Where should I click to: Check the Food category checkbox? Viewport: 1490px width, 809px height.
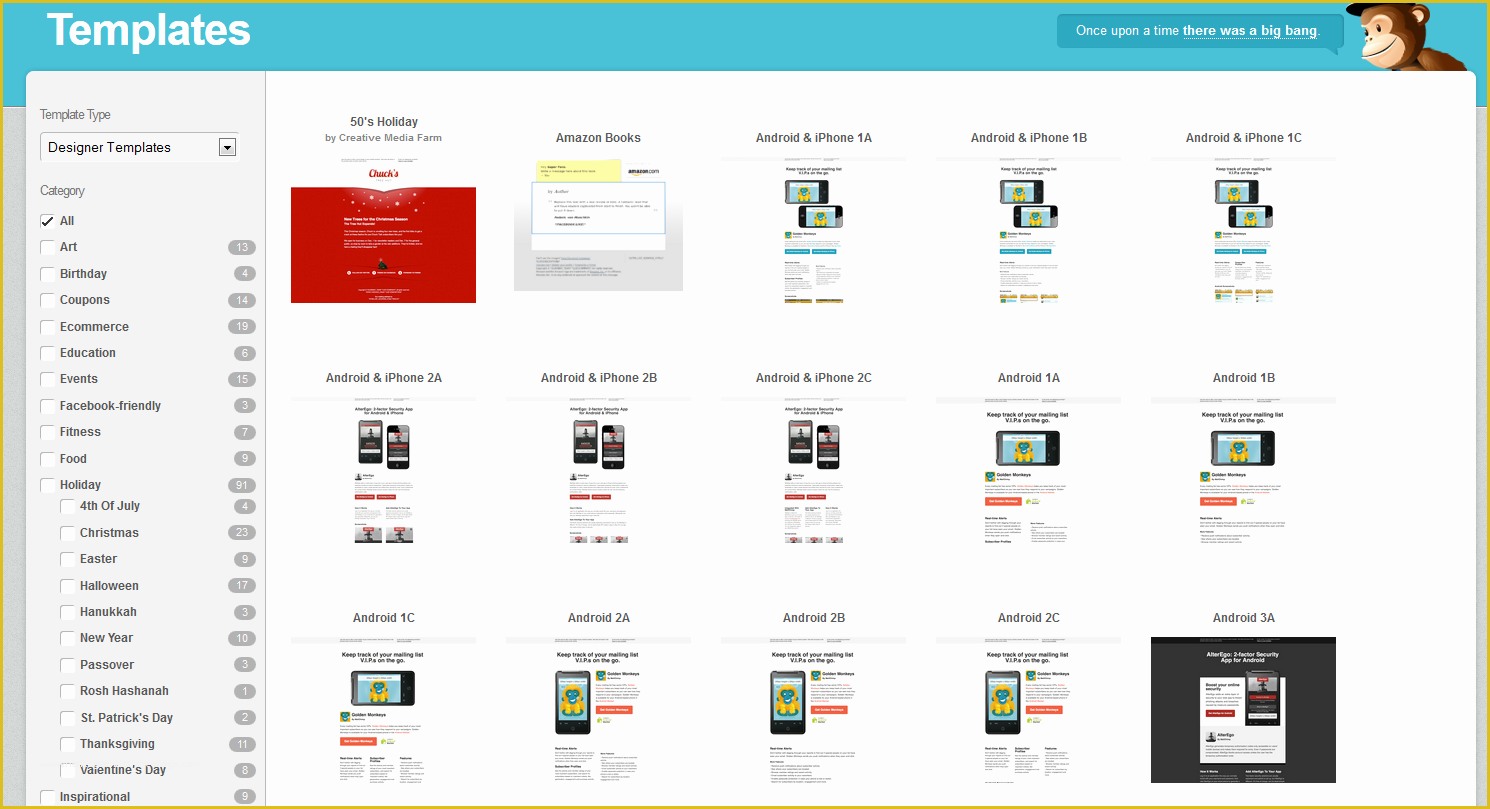coord(47,459)
